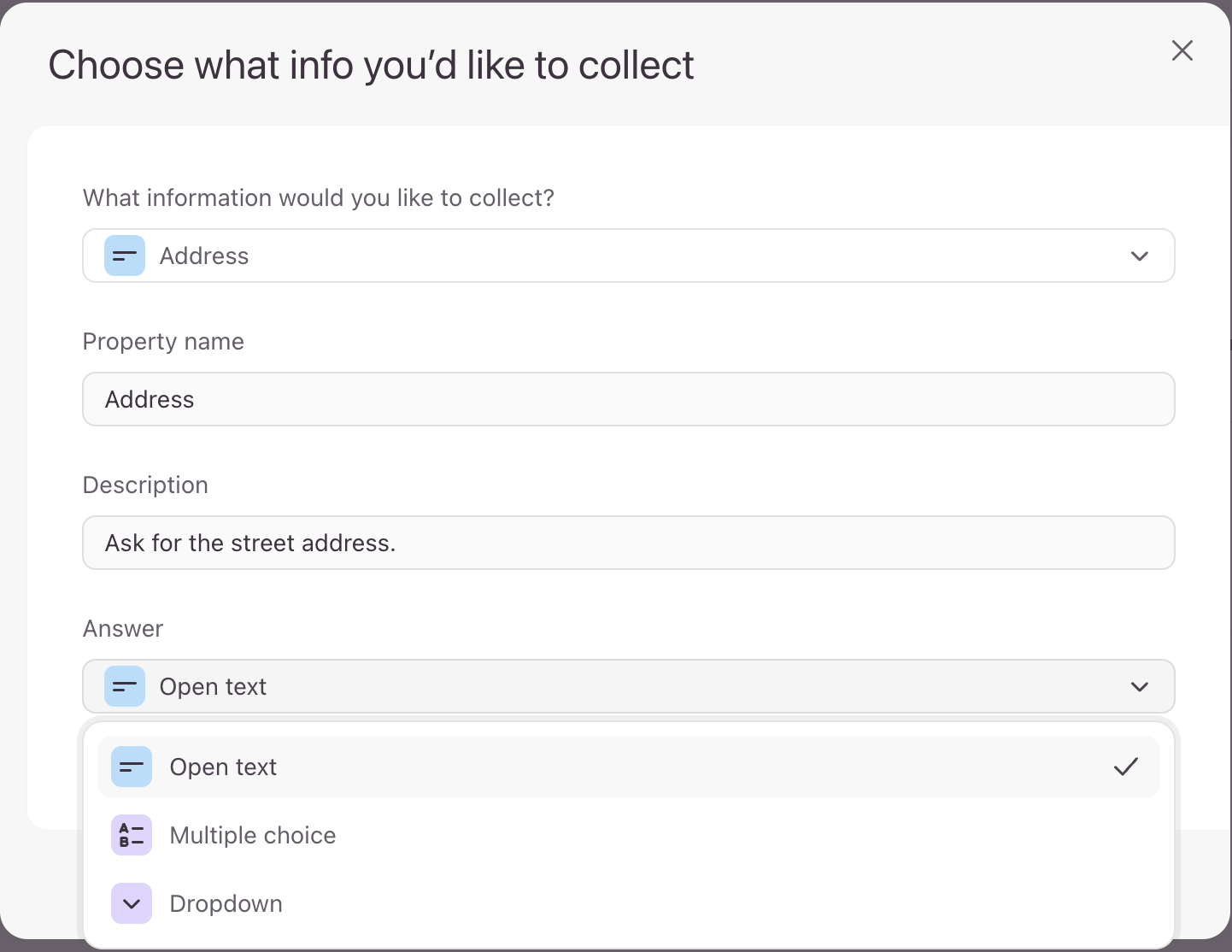1232x952 pixels.
Task: Open the information type dropdown showing Address
Action: point(628,256)
